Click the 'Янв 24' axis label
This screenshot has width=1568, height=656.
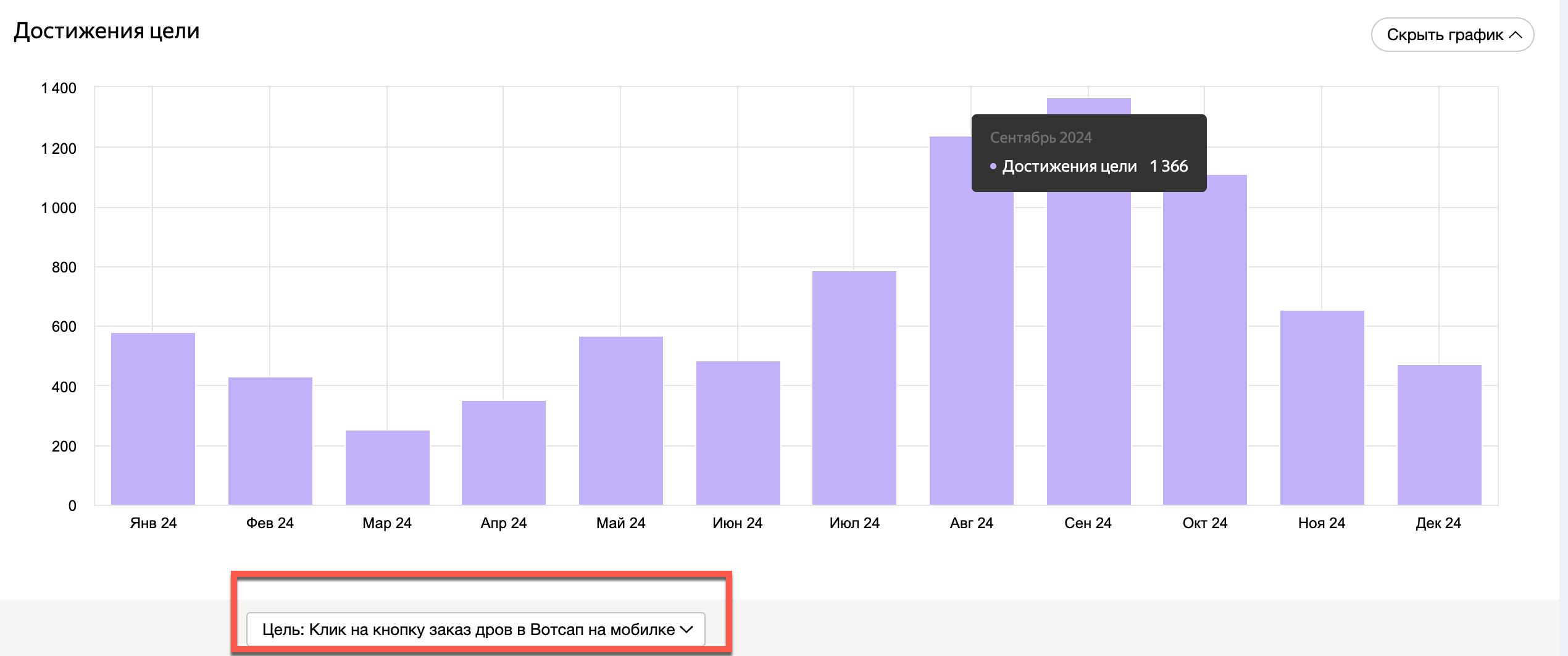coord(153,523)
